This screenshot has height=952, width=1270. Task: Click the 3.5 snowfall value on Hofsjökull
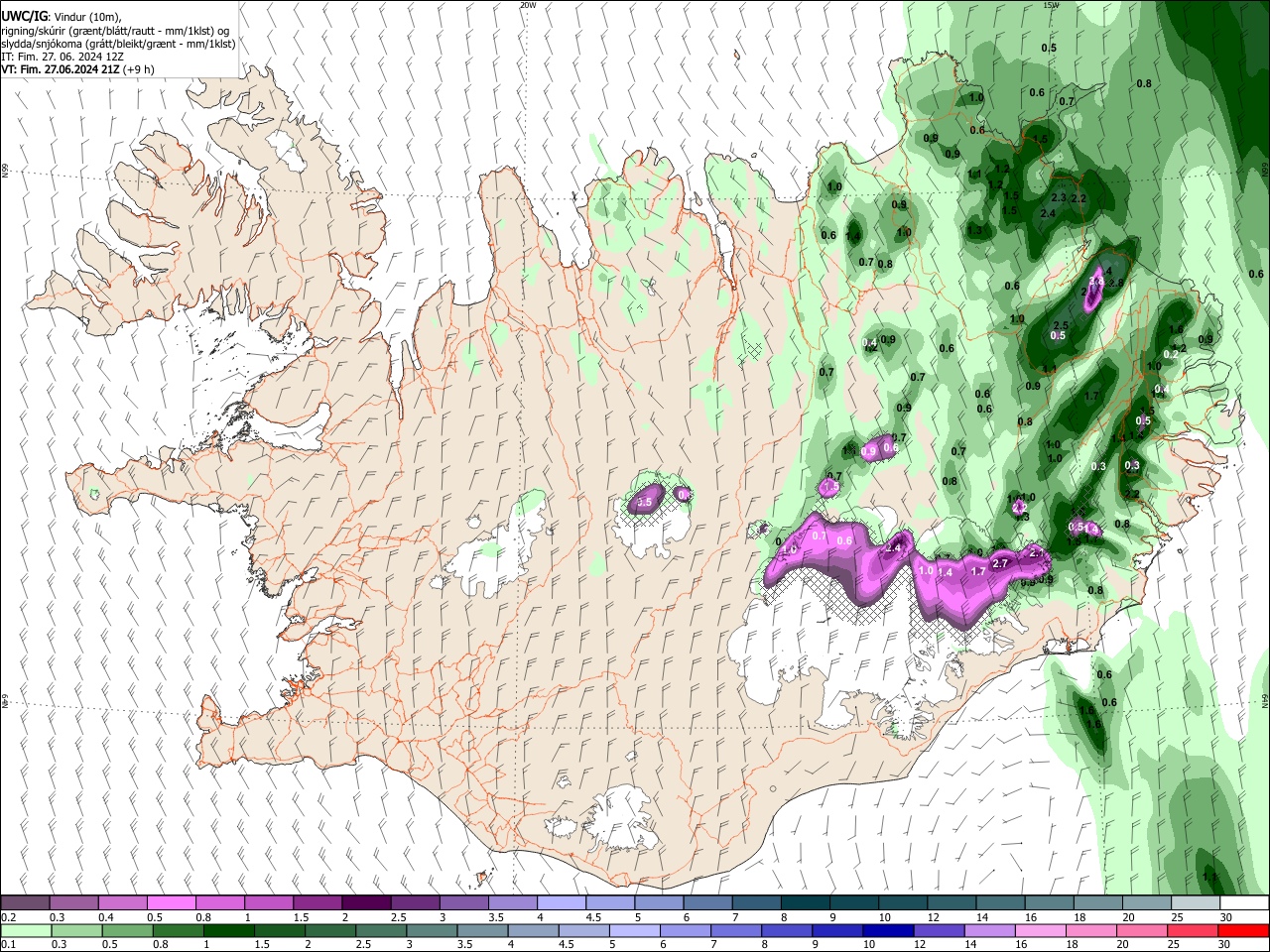644,503
